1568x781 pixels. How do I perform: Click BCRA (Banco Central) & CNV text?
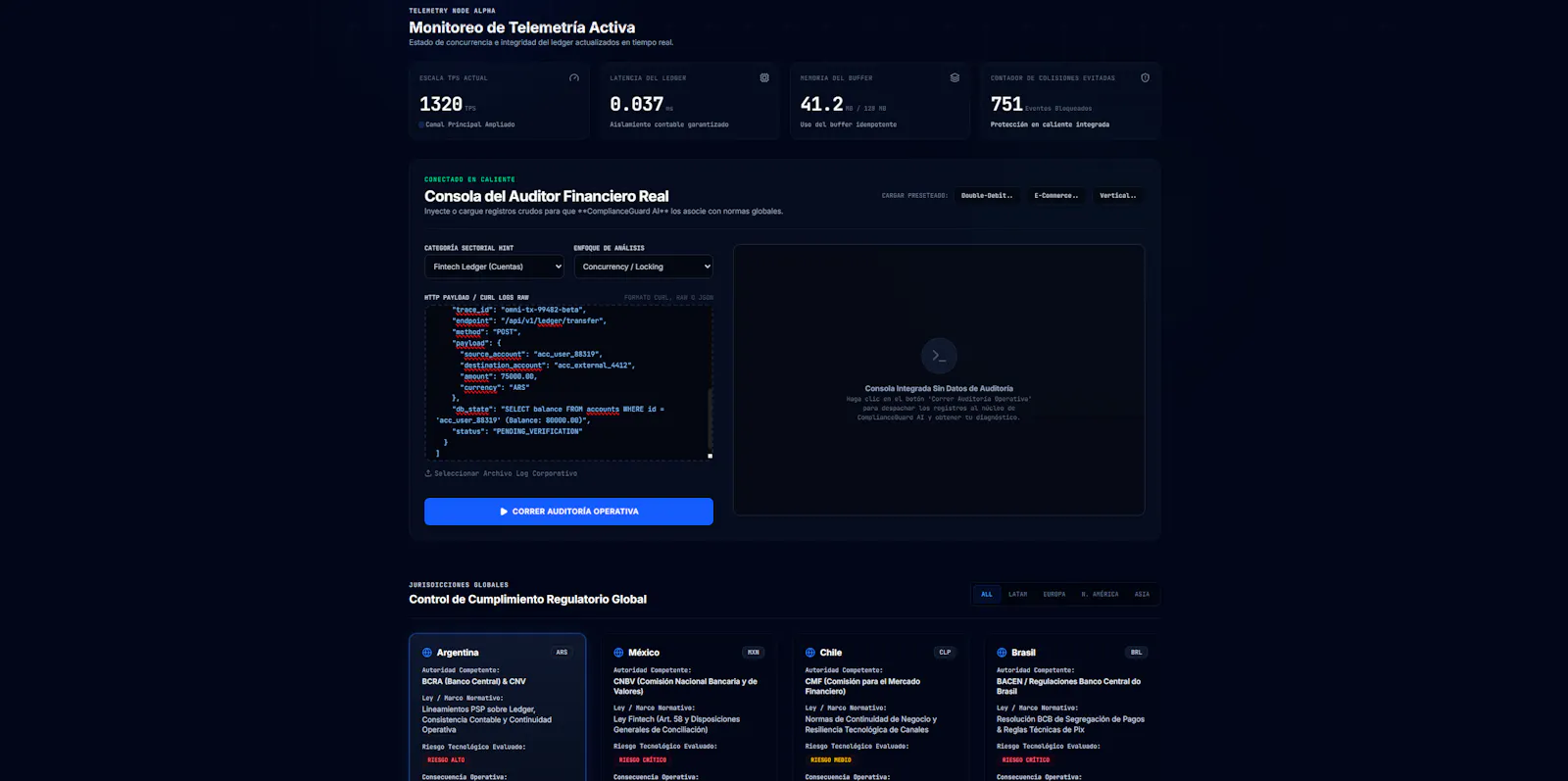[474, 681]
